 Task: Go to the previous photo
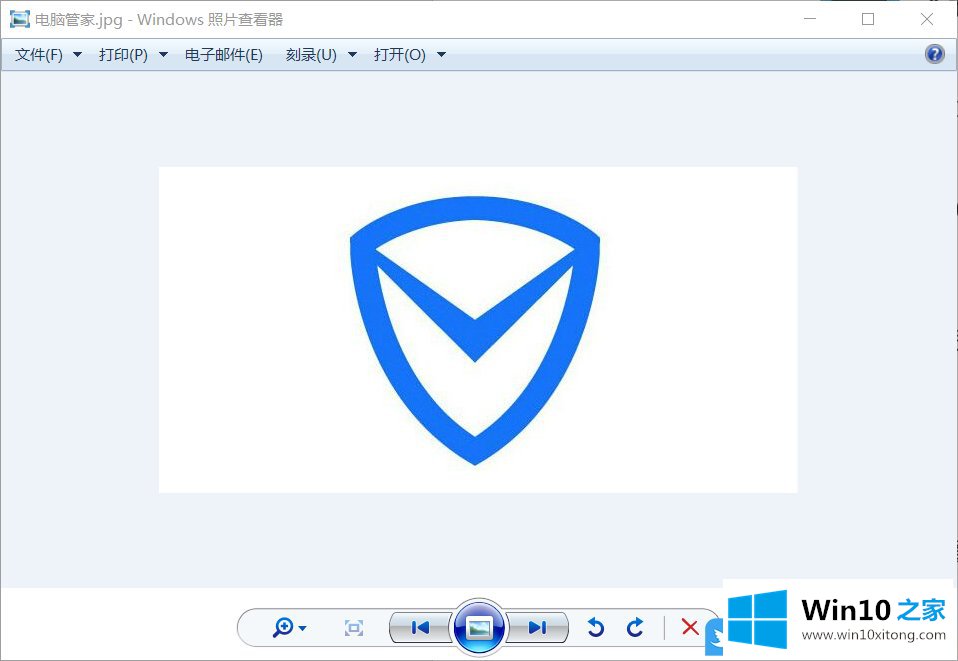tap(420, 627)
